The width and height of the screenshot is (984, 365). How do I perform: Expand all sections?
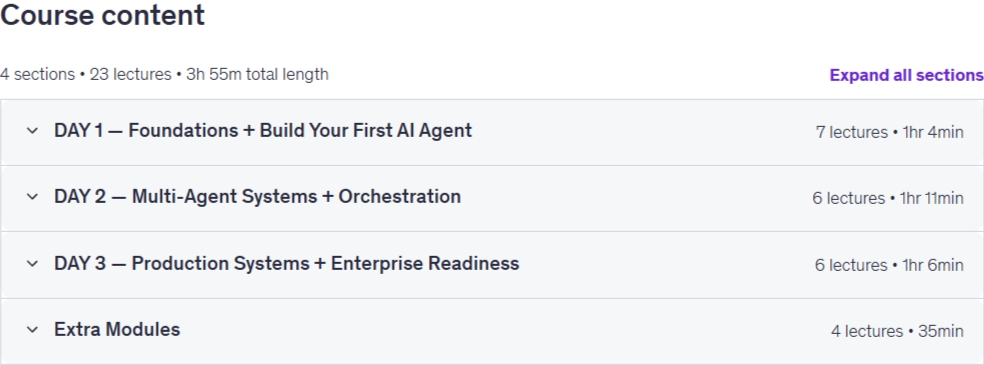(906, 75)
